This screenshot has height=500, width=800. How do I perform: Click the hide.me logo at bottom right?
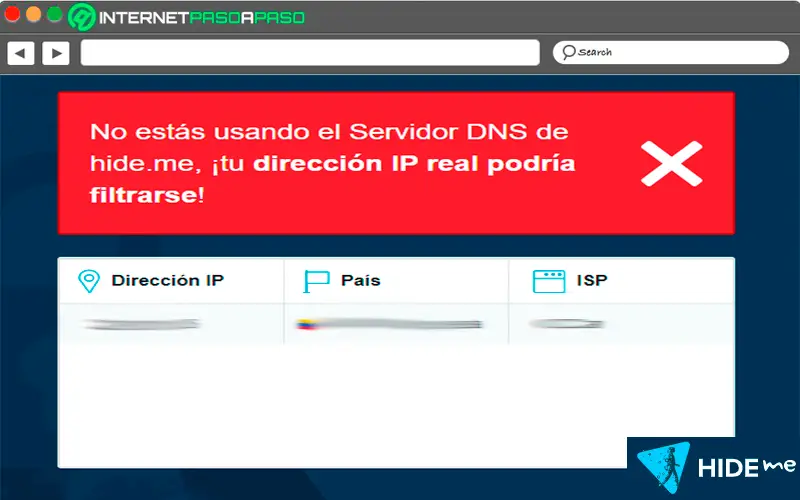715,466
